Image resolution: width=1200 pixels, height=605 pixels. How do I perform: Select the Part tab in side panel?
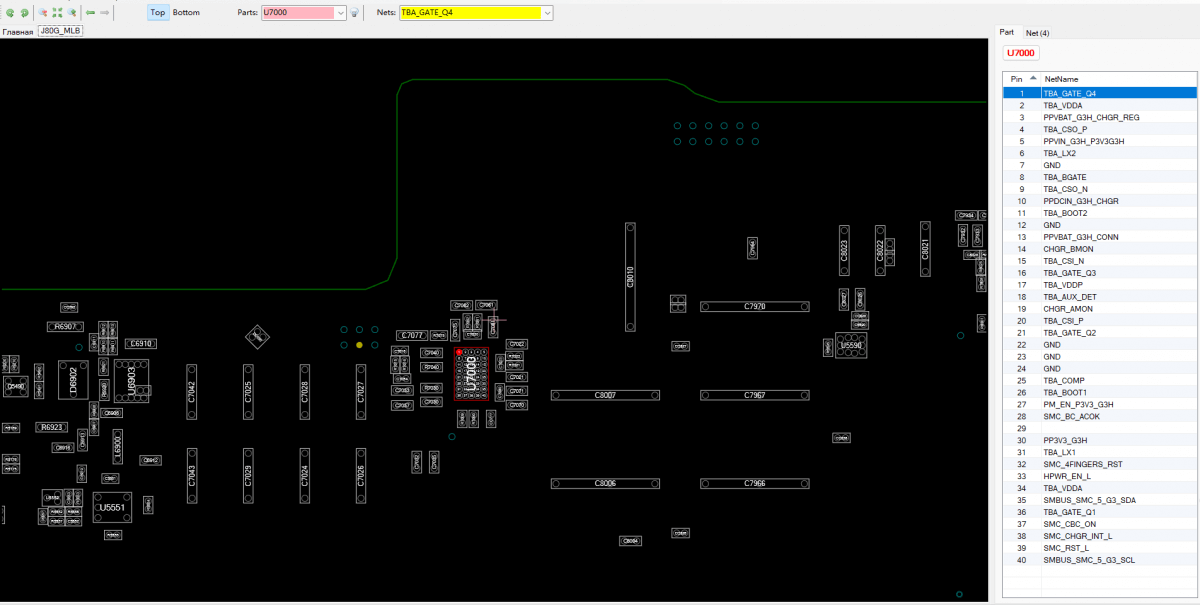[x=1008, y=32]
